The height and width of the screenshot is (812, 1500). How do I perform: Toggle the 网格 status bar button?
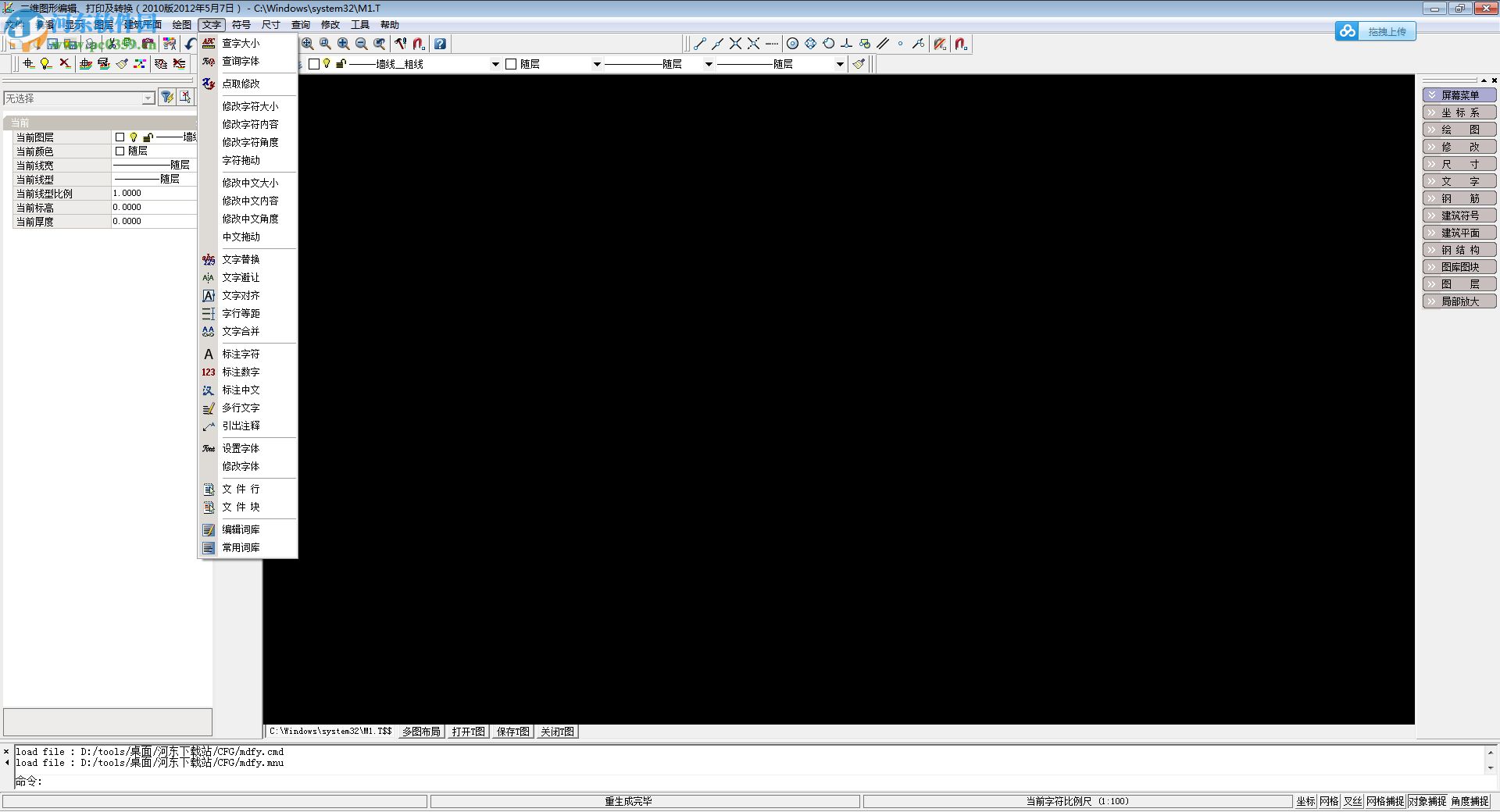point(1329,801)
